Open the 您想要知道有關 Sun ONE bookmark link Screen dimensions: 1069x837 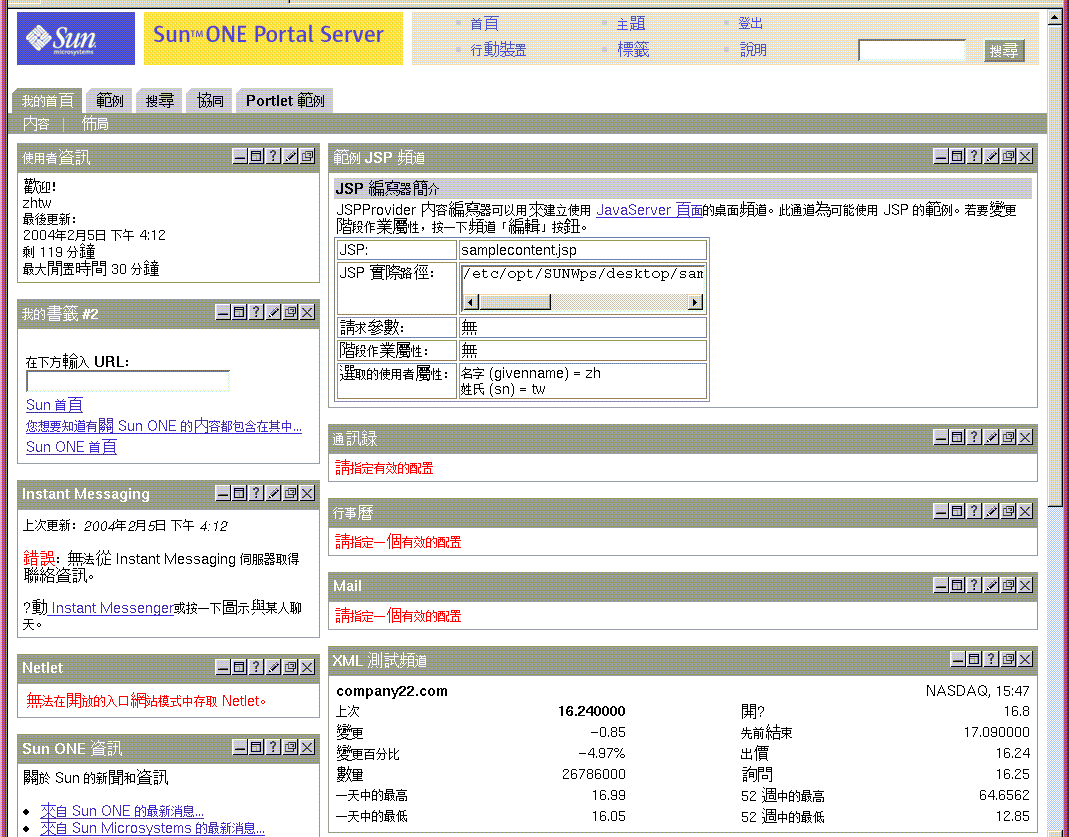click(x=164, y=426)
